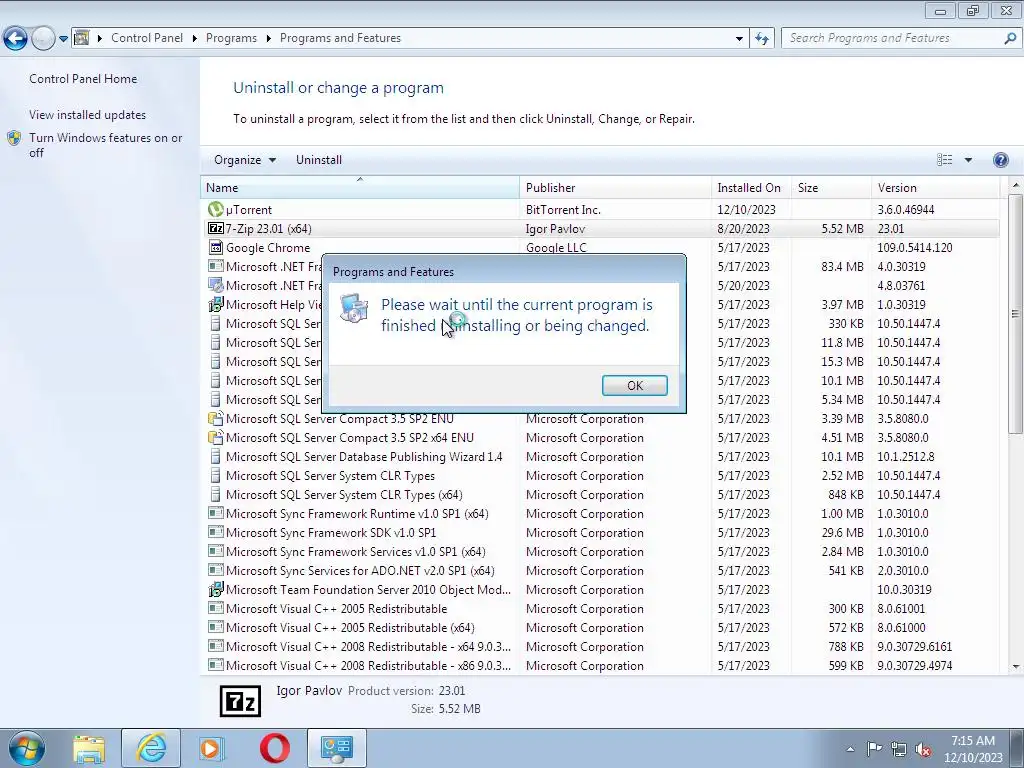The height and width of the screenshot is (768, 1024).
Task: Expand arrow after Programs breadcrumb
Action: [268, 39]
